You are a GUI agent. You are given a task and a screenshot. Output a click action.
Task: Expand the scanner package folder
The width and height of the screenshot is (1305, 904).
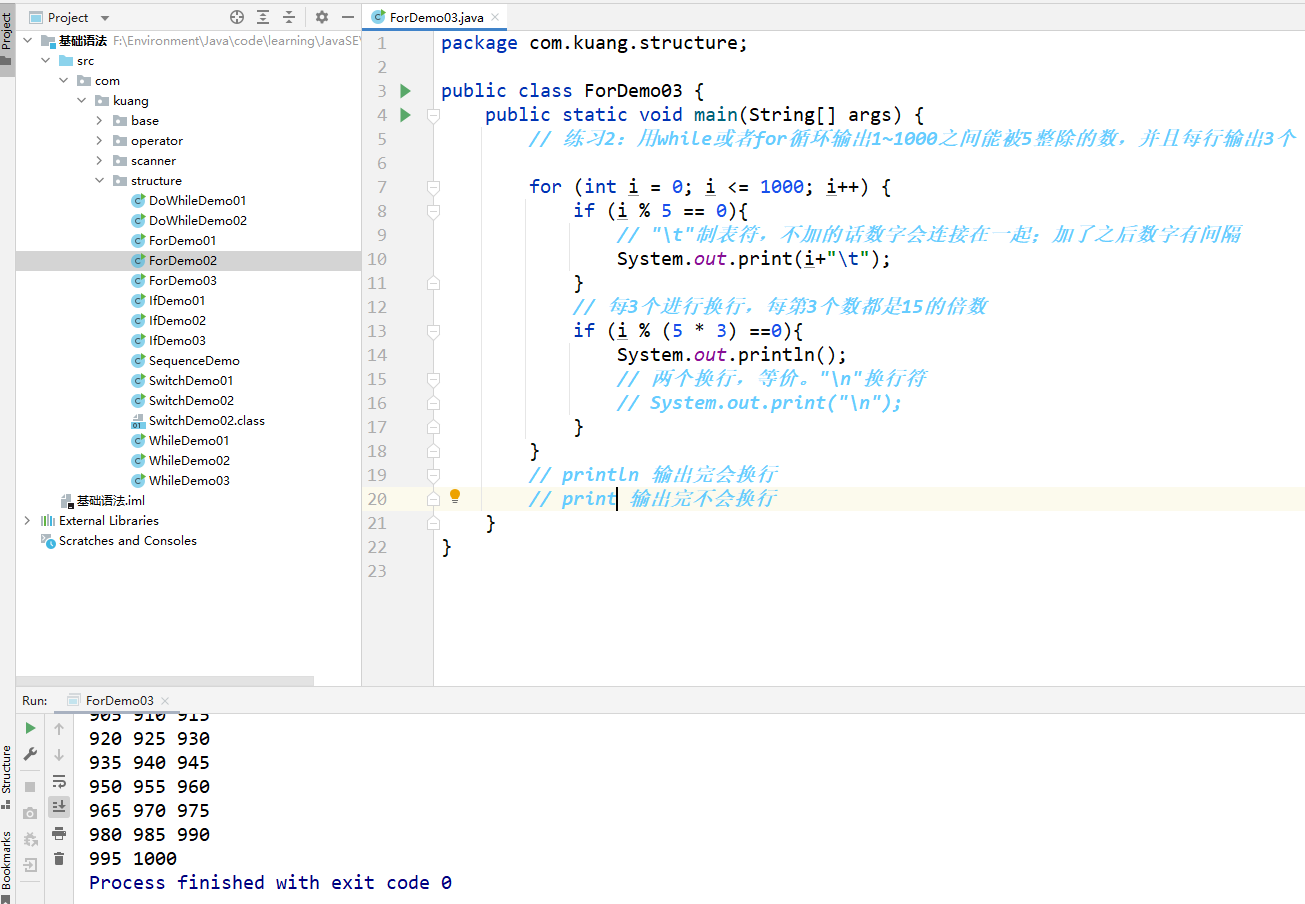[x=100, y=161]
